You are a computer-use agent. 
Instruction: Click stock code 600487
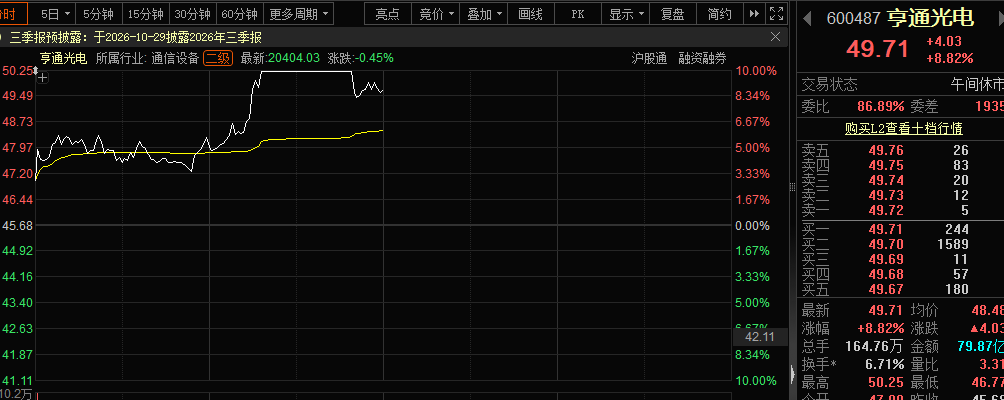pyautogui.click(x=854, y=19)
